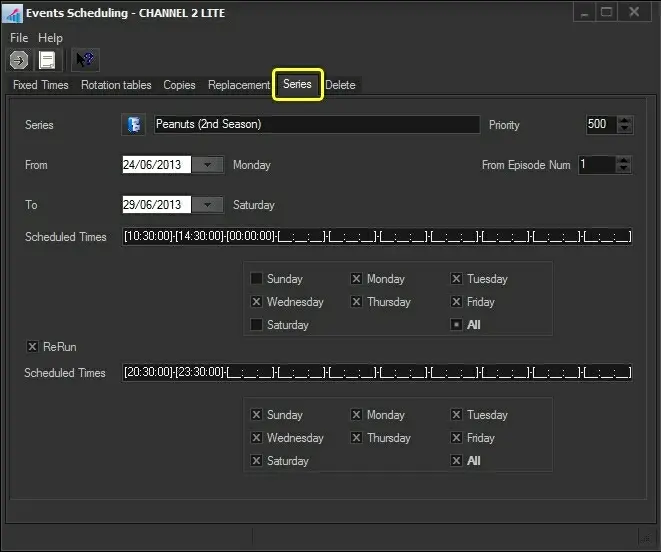Click the rerun Scheduled Times field

coord(377,373)
